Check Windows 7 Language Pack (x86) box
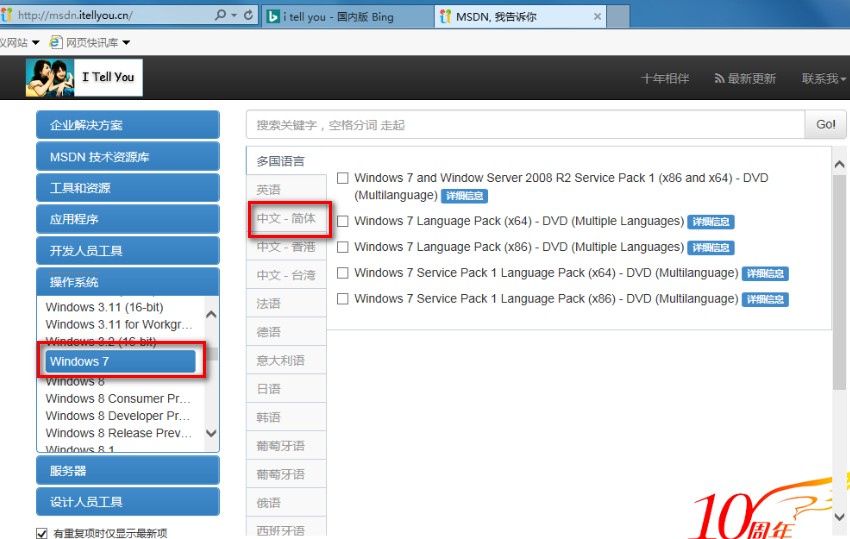Viewport: 850px width, 539px height. [x=343, y=247]
